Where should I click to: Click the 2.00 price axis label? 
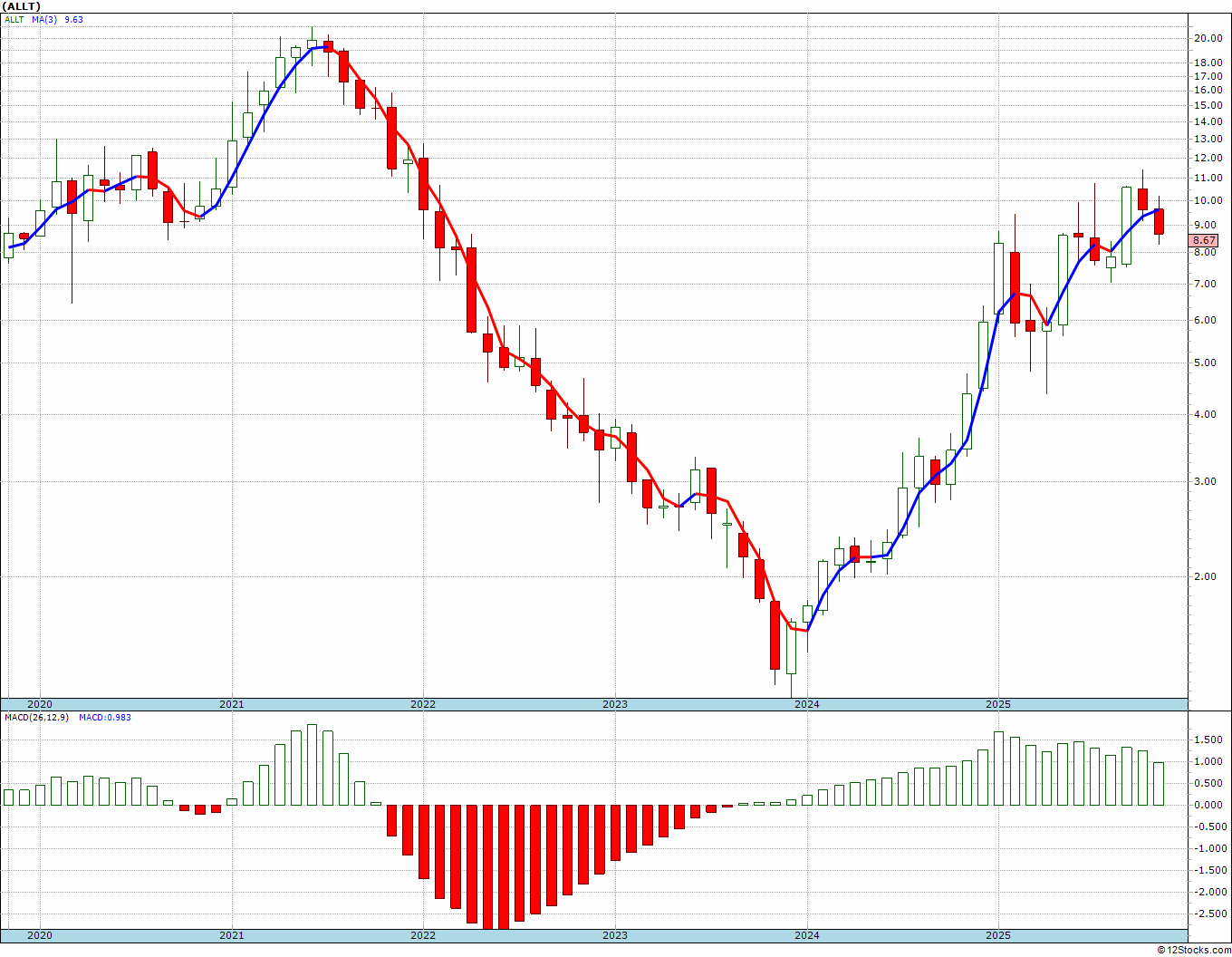(1205, 576)
